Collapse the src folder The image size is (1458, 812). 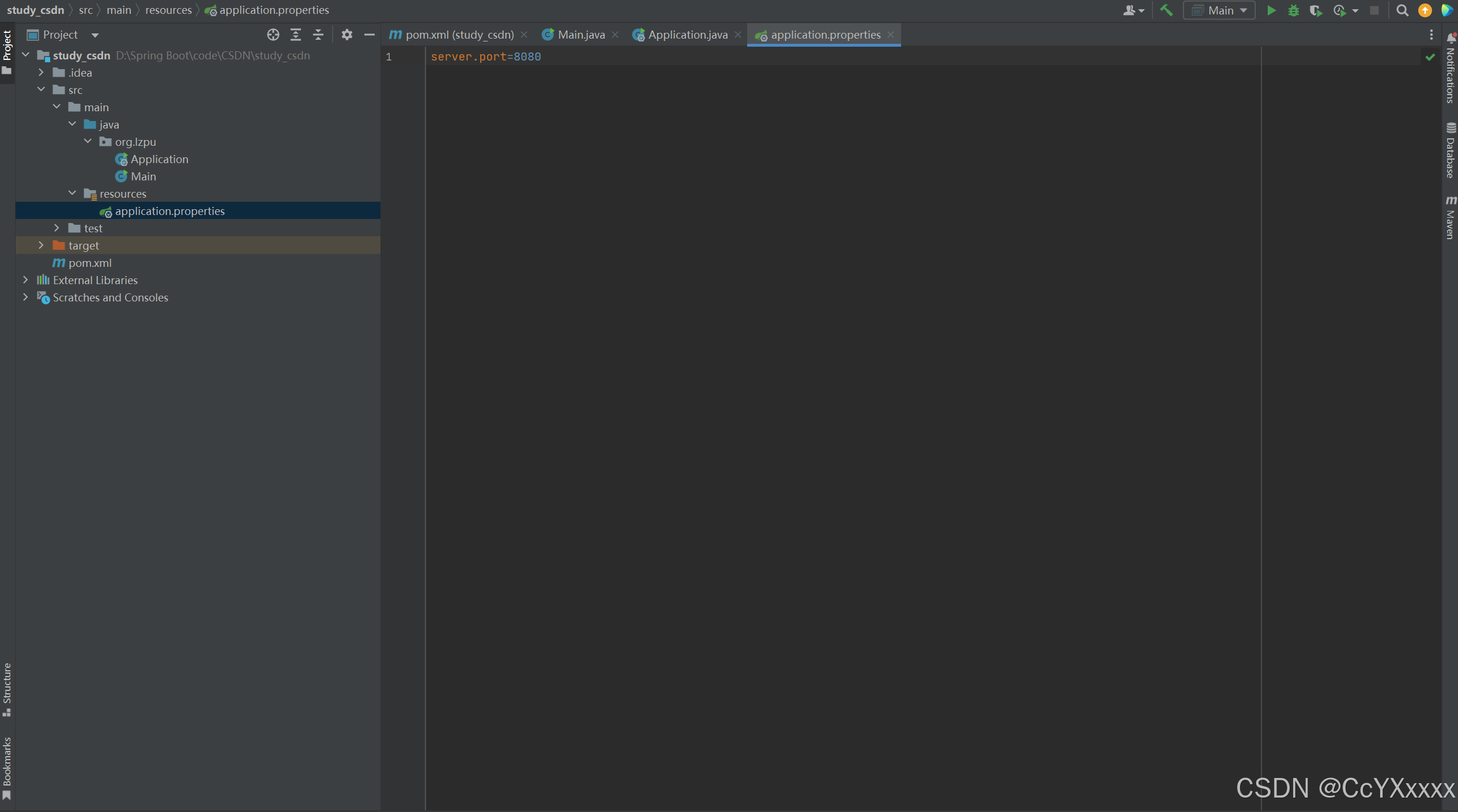click(41, 89)
